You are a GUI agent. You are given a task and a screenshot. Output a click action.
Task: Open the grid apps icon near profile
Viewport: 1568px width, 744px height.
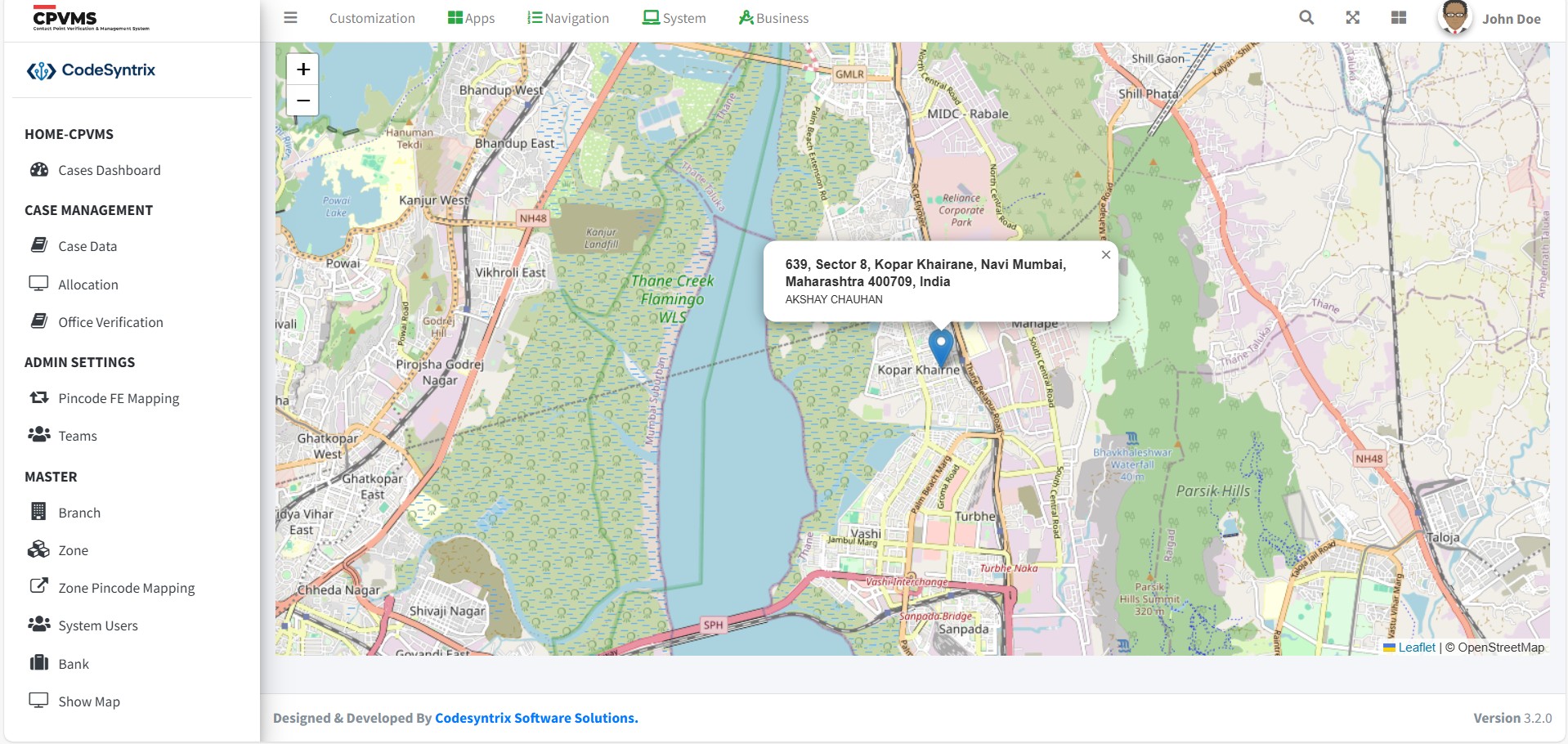tap(1399, 18)
